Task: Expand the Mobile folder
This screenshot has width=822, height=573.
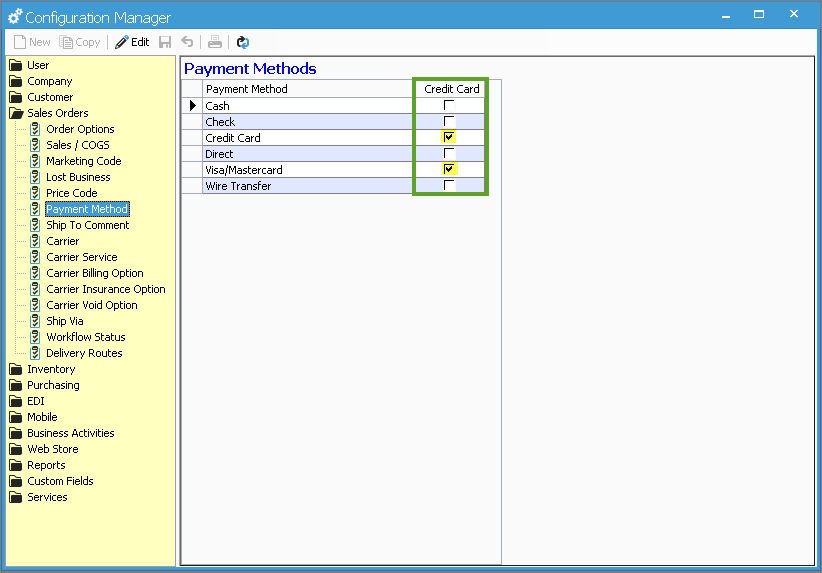Action: click(x=34, y=417)
